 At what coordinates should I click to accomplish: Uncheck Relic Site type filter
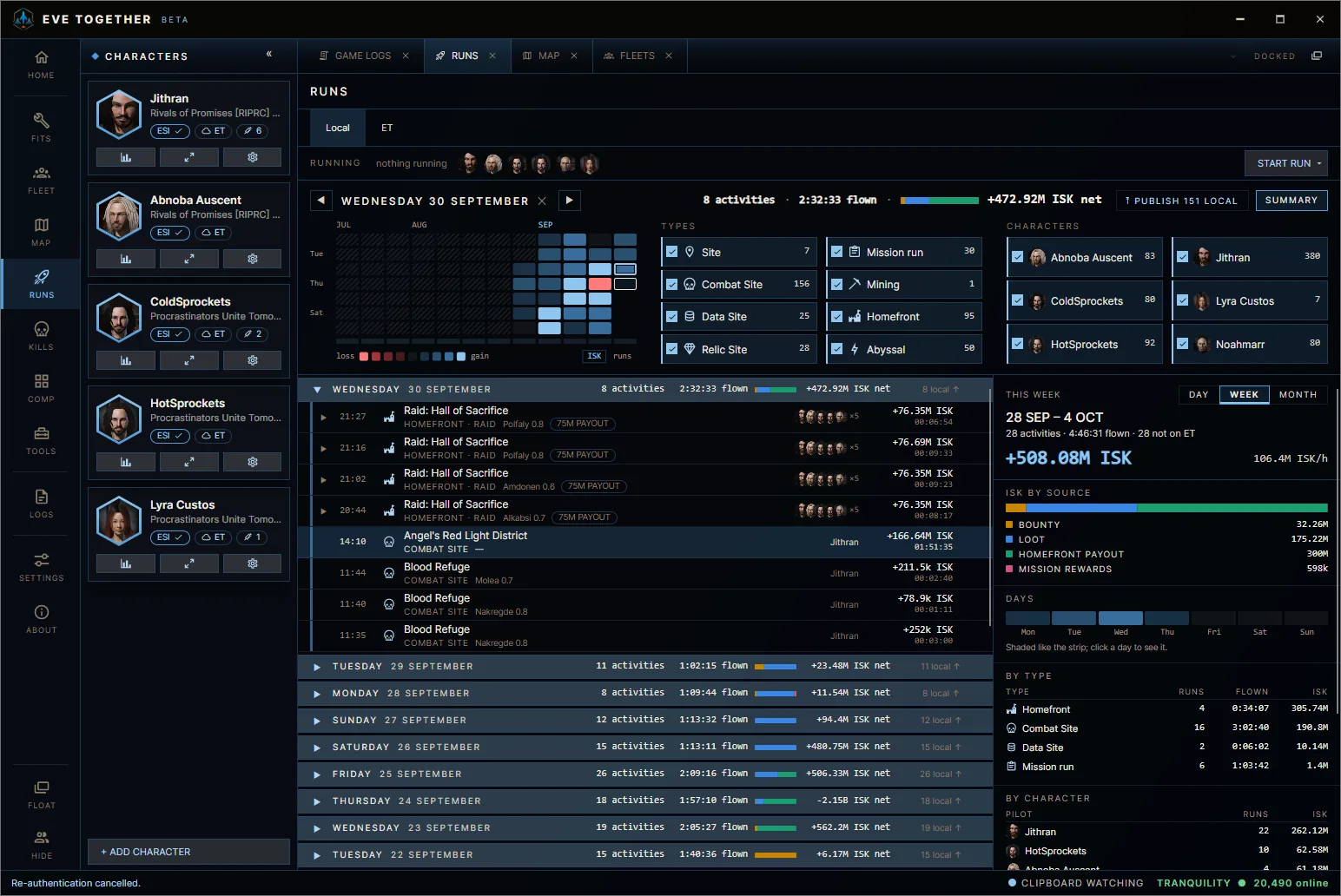[671, 349]
